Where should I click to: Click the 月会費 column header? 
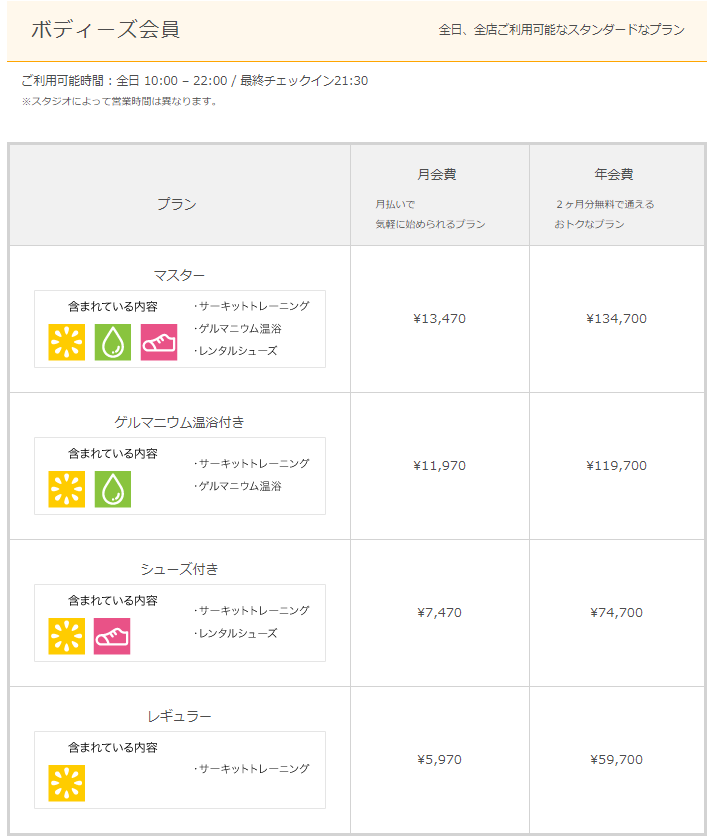[x=437, y=174]
